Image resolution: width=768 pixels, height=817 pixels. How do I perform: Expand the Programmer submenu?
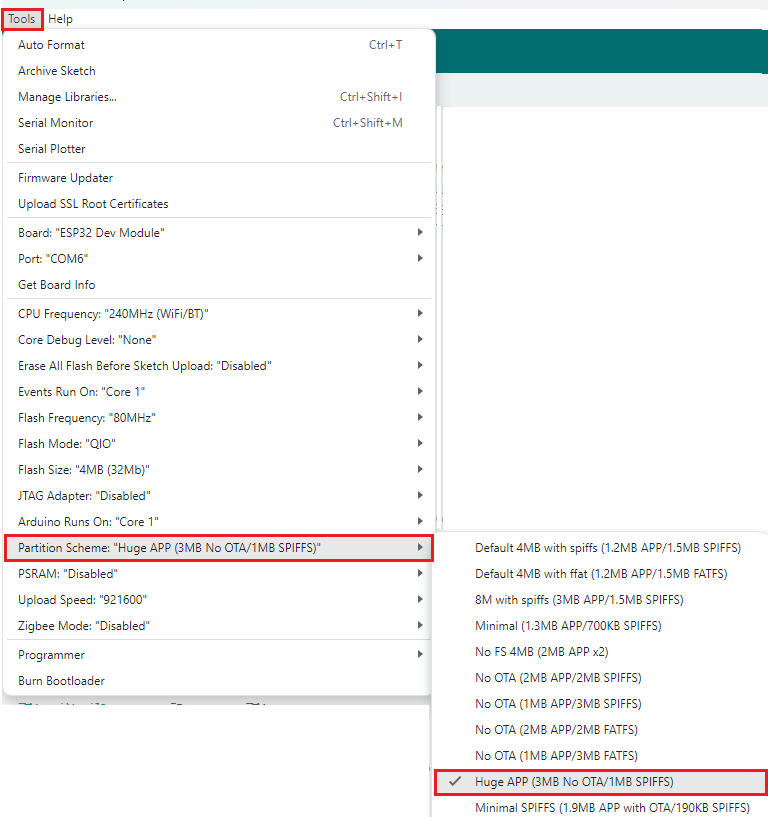click(219, 655)
